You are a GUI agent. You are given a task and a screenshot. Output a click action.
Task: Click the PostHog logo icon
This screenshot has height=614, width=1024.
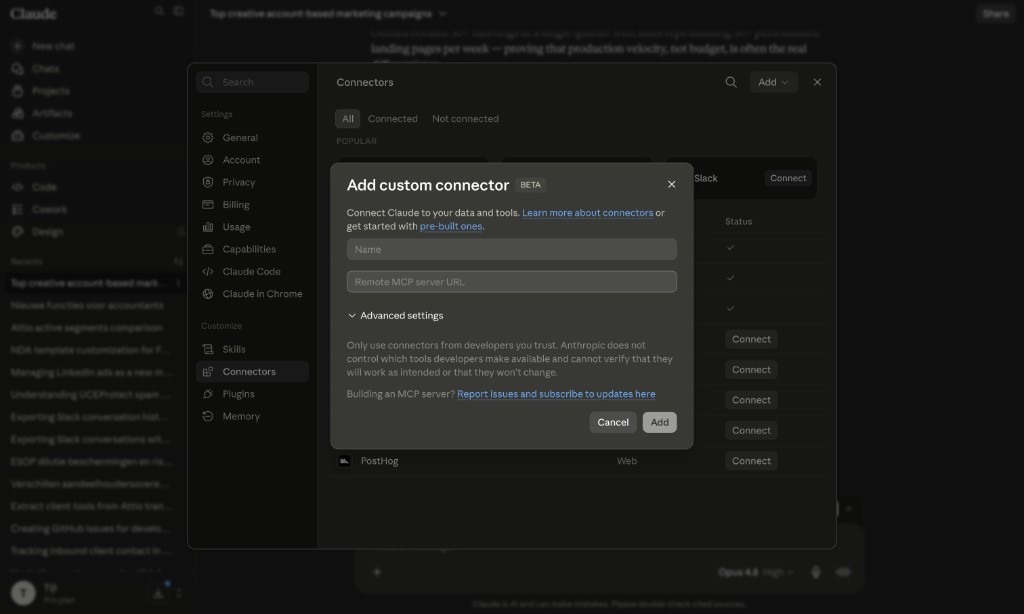(344, 461)
